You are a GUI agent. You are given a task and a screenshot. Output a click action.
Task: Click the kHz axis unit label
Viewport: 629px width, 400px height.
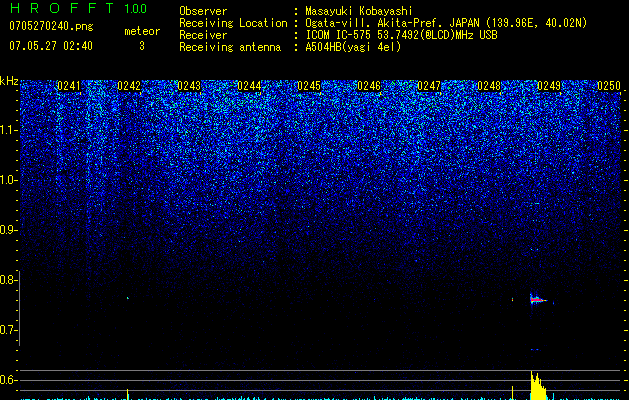pos(9,81)
